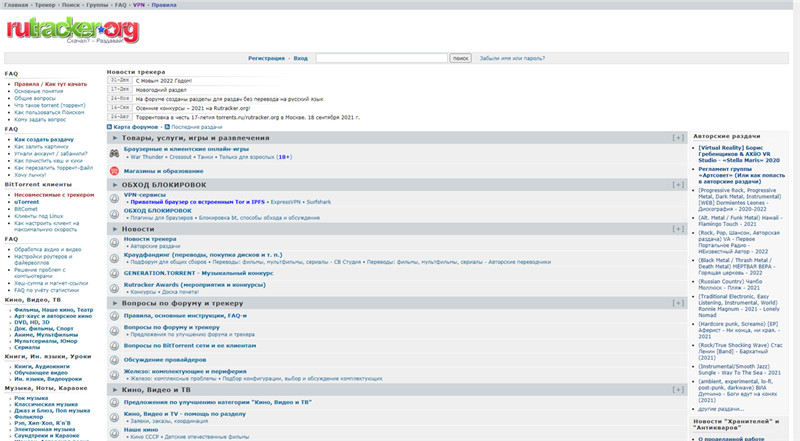This screenshot has height=441, width=800.
Task: Open Кино СССР subforum link
Action: [144, 437]
